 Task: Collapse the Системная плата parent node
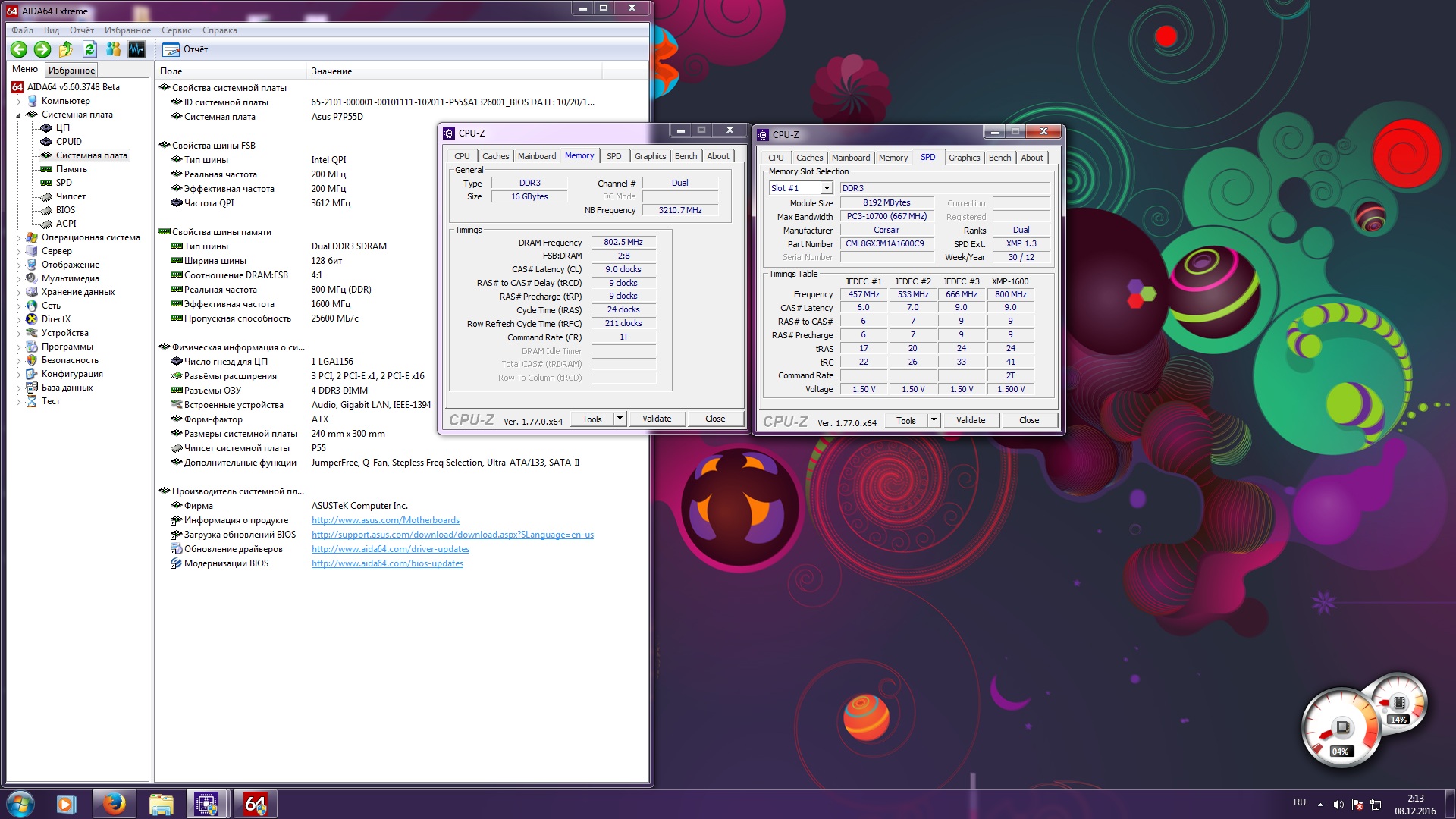pyautogui.click(x=19, y=115)
